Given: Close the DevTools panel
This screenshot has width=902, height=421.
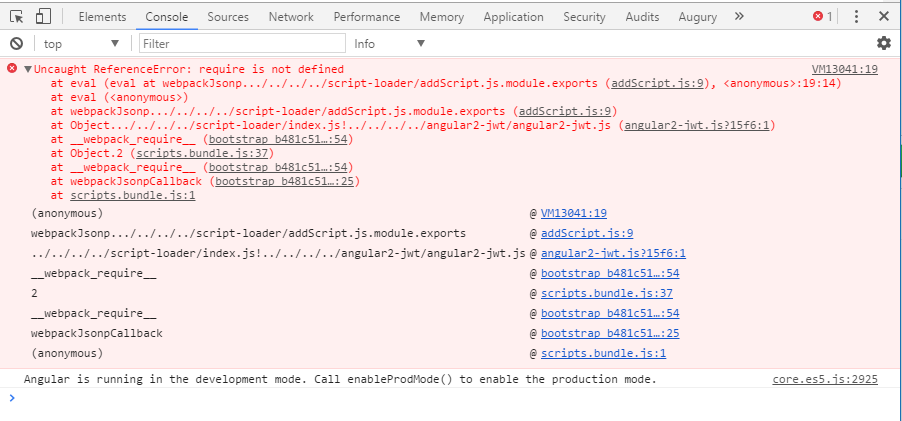Looking at the screenshot, I should (x=884, y=17).
